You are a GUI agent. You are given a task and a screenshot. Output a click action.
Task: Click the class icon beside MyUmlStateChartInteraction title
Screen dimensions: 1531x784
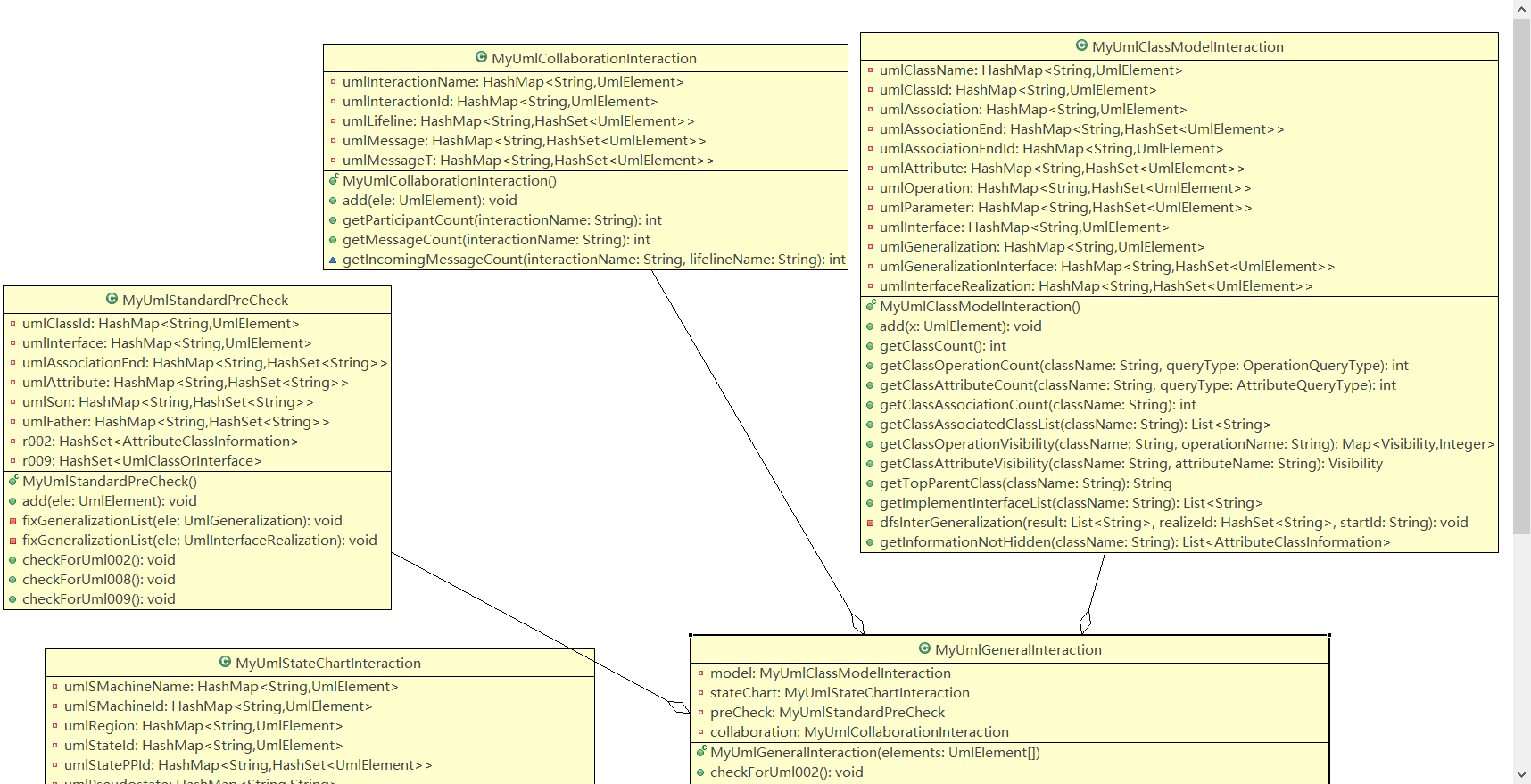(226, 662)
